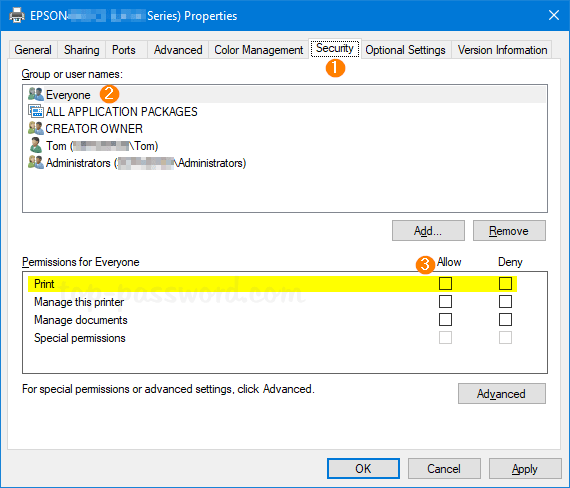Select the Everyone group icon
Image resolution: width=570 pixels, height=488 pixels.
[36, 94]
